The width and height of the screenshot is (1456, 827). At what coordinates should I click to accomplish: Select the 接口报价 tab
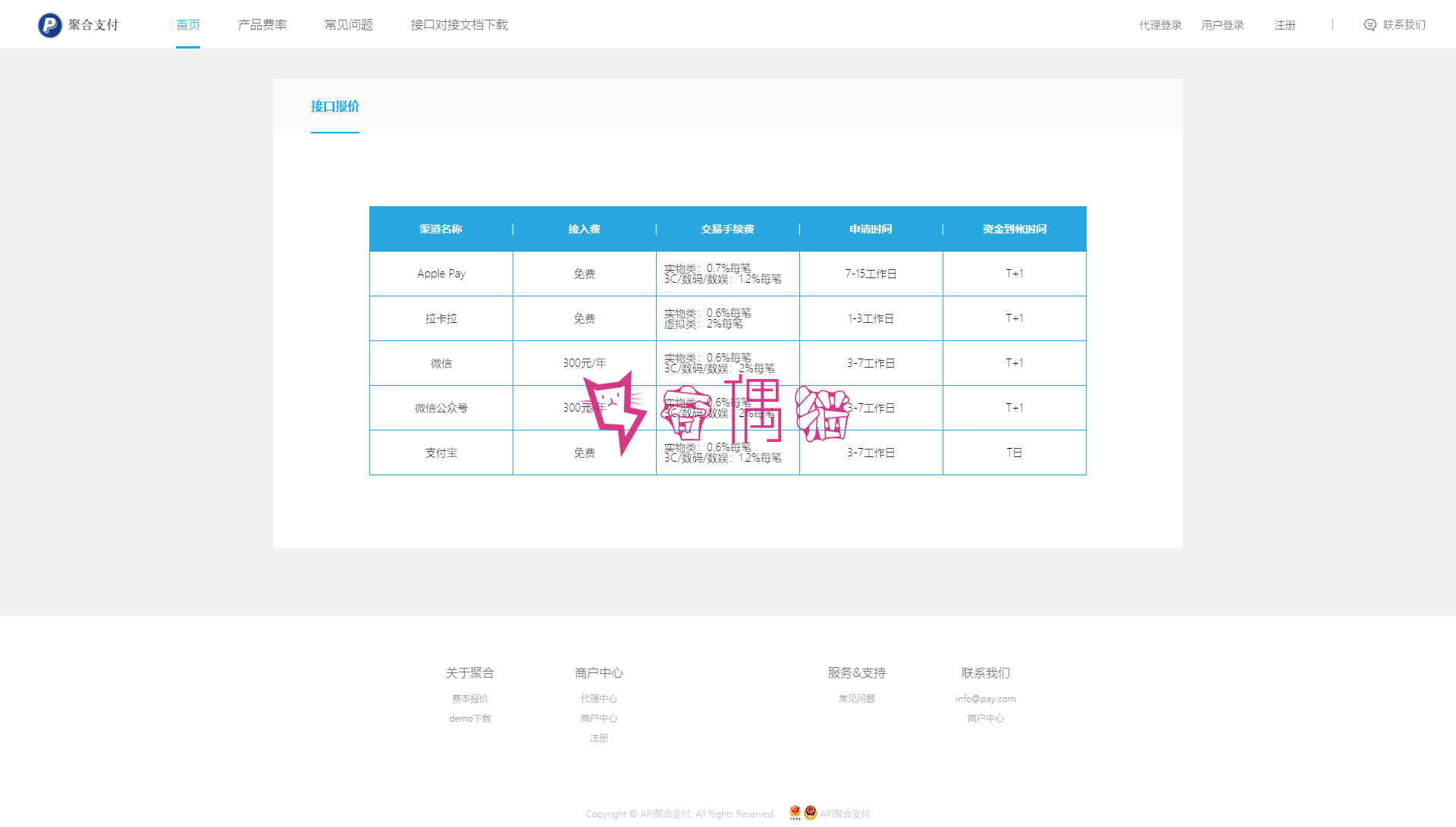[x=335, y=107]
